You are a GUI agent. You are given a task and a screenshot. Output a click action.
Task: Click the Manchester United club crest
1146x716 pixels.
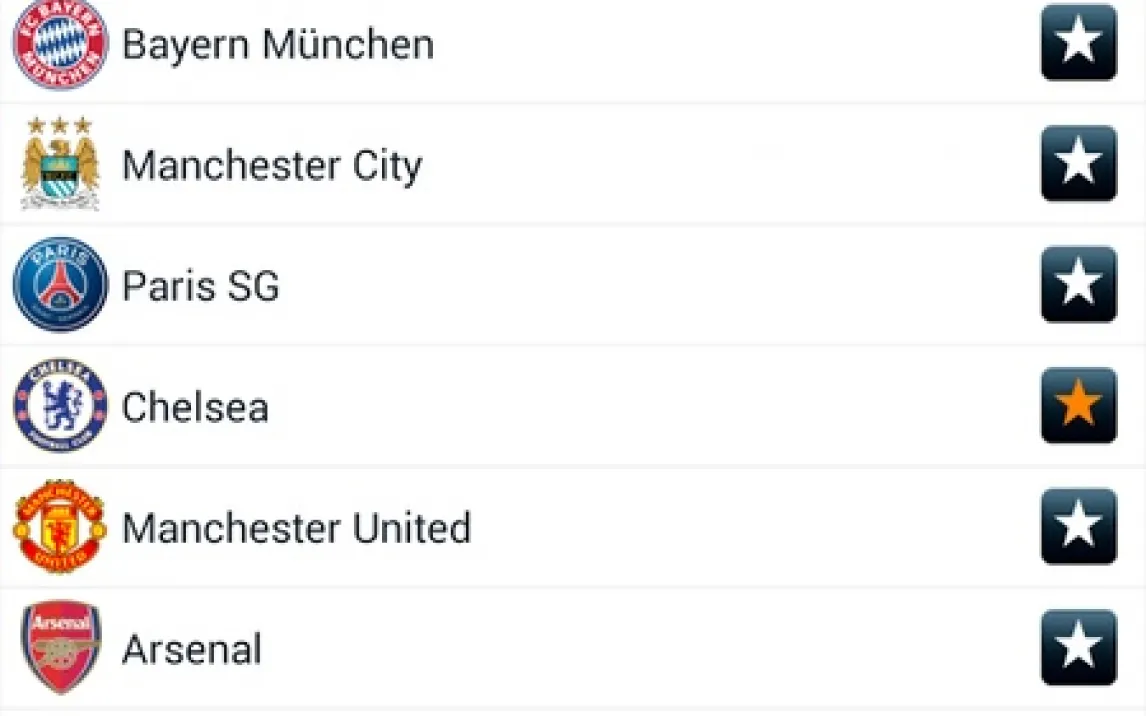(x=60, y=527)
